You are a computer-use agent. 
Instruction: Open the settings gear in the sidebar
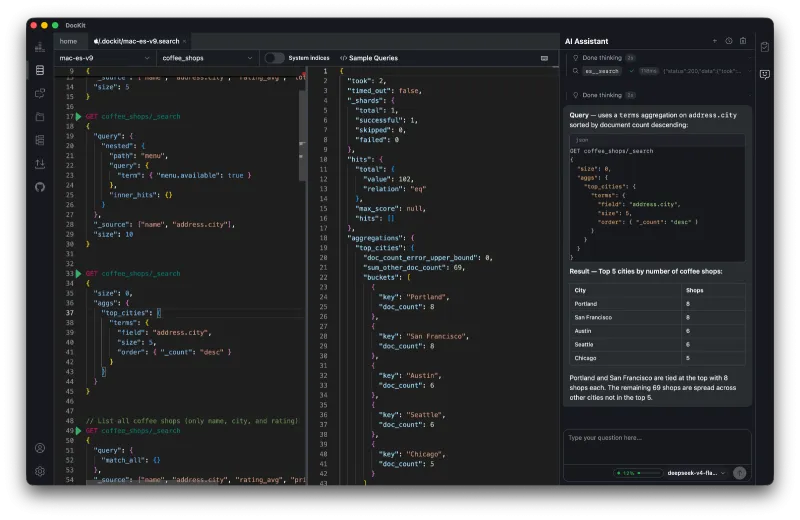[40, 472]
